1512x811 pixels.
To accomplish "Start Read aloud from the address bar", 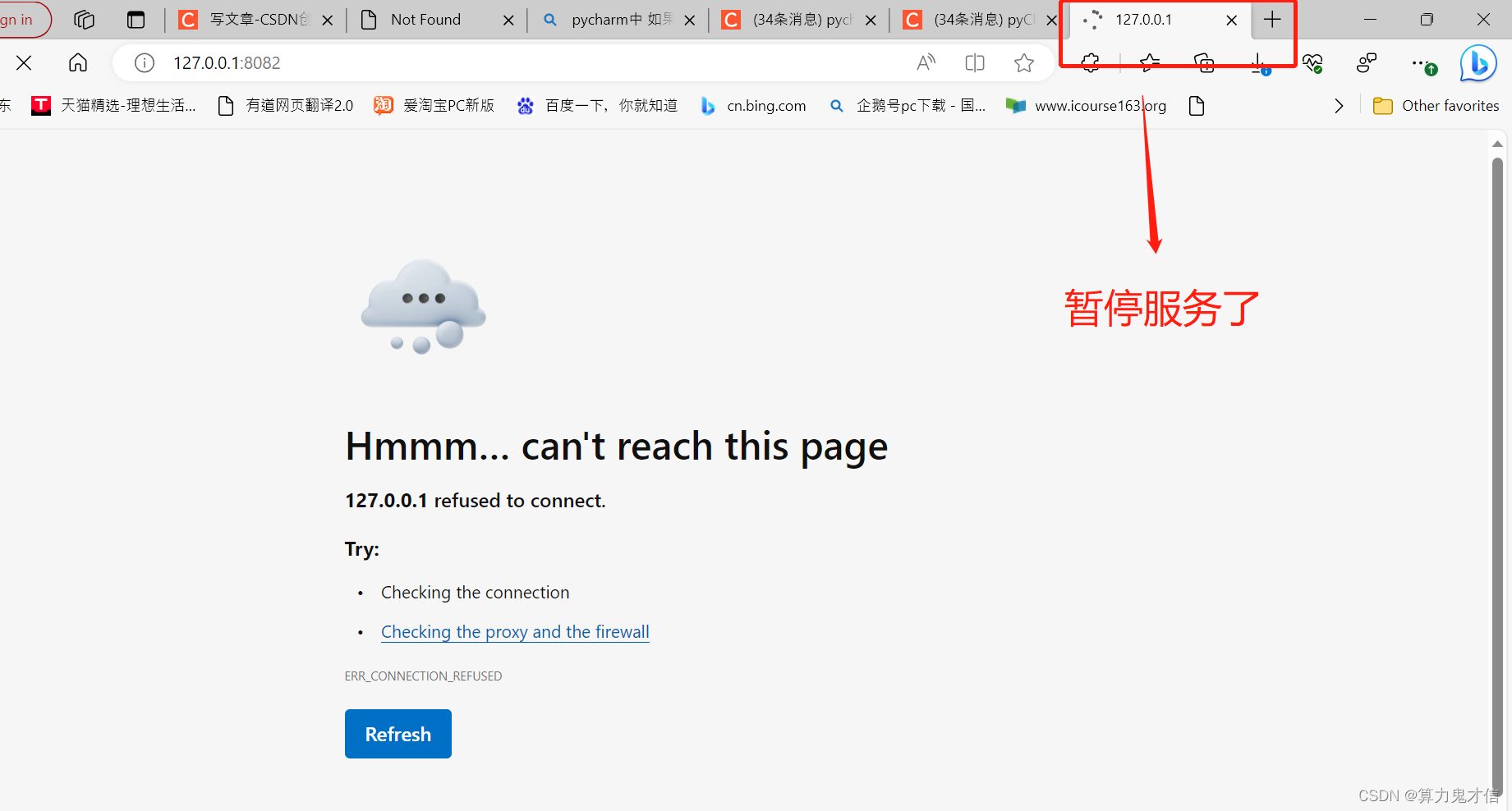I will click(x=926, y=62).
